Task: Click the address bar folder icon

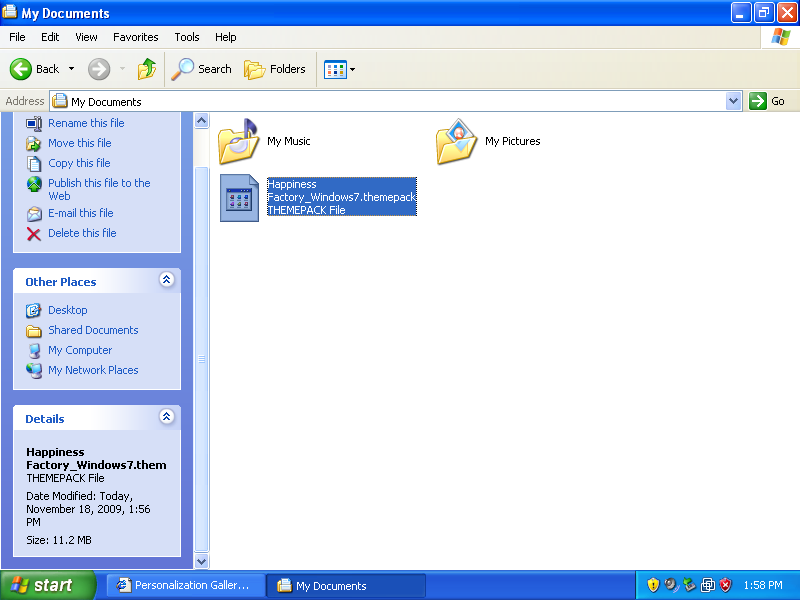Action: tap(60, 101)
